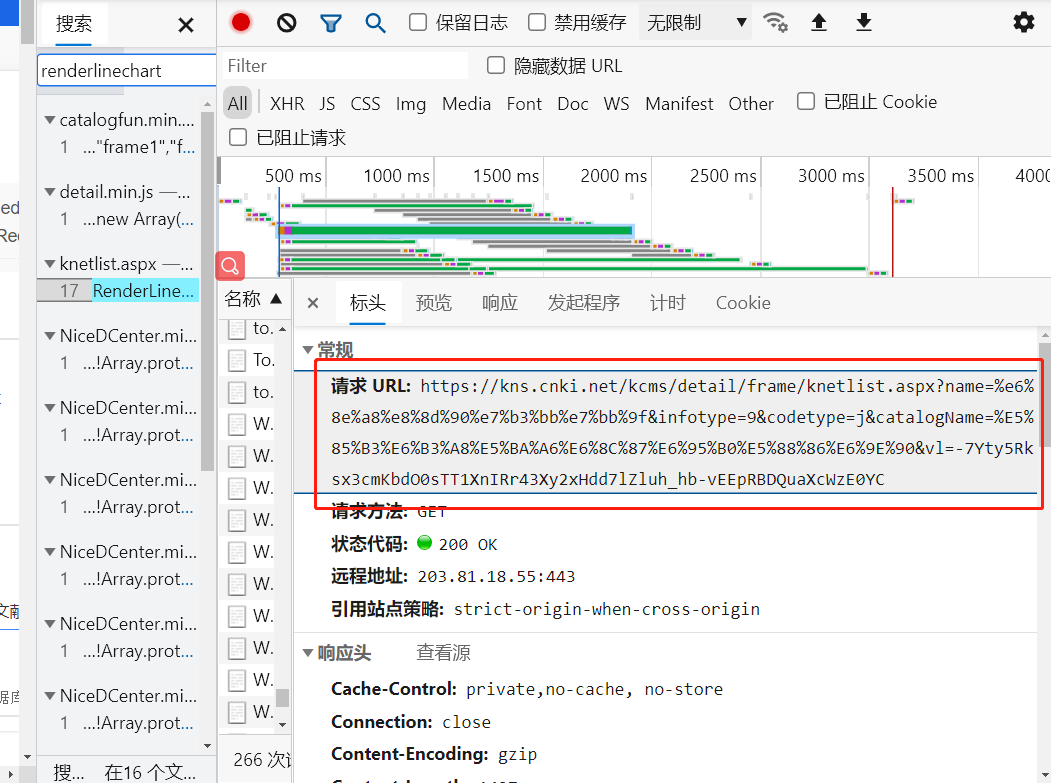1051x783 pixels.
Task: Select the highlighted RenderLine search match
Action: (x=145, y=291)
